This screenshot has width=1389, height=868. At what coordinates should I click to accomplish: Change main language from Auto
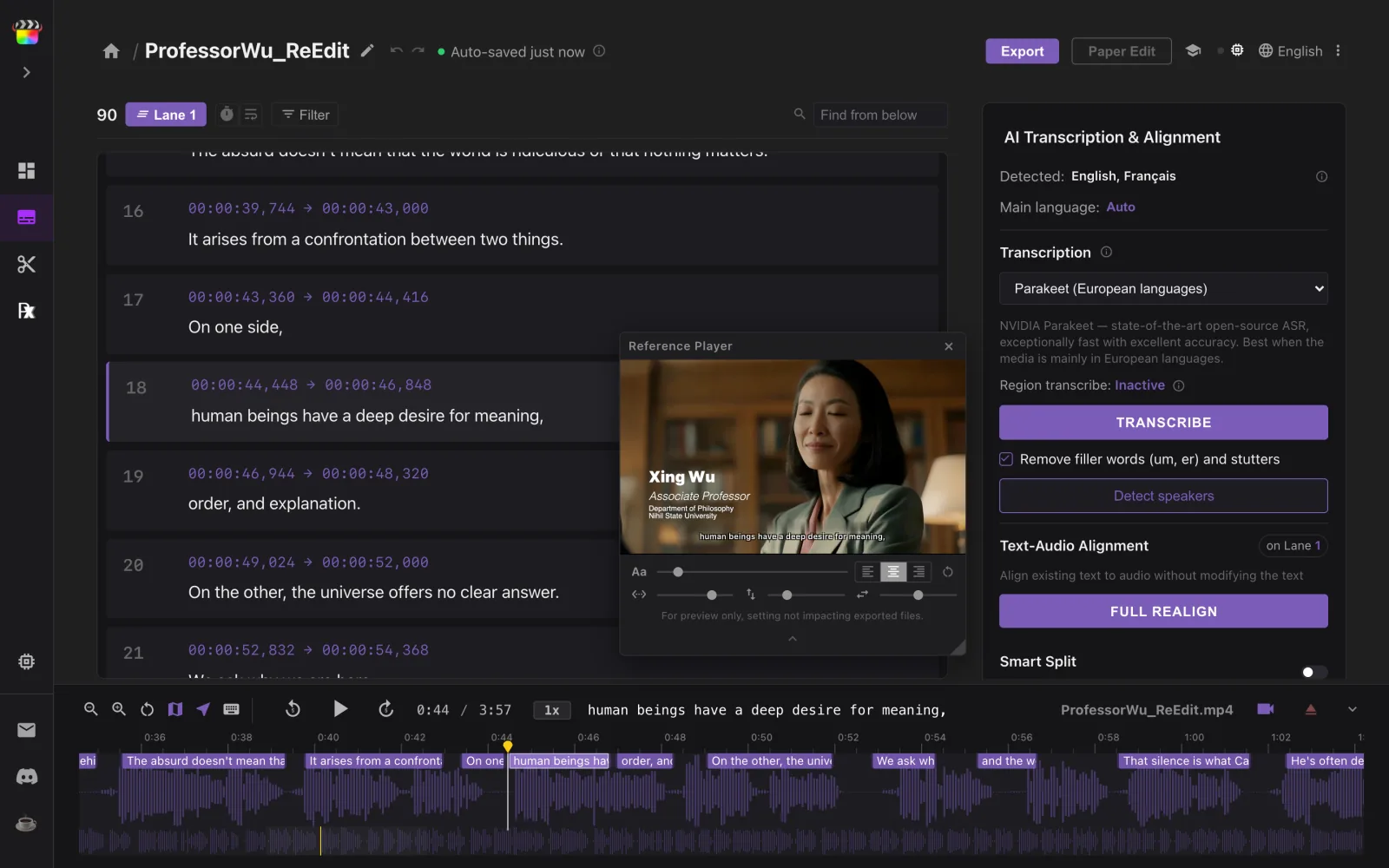1121,207
